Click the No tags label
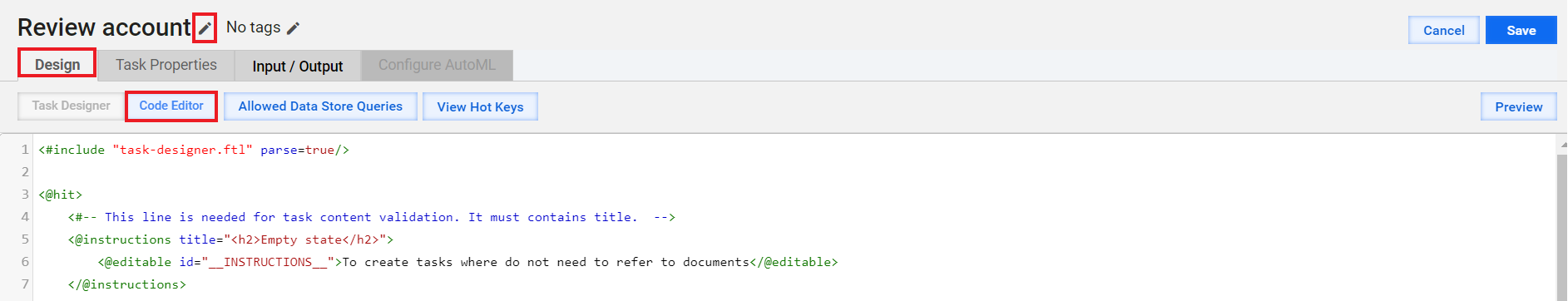1568x301 pixels. 253,27
